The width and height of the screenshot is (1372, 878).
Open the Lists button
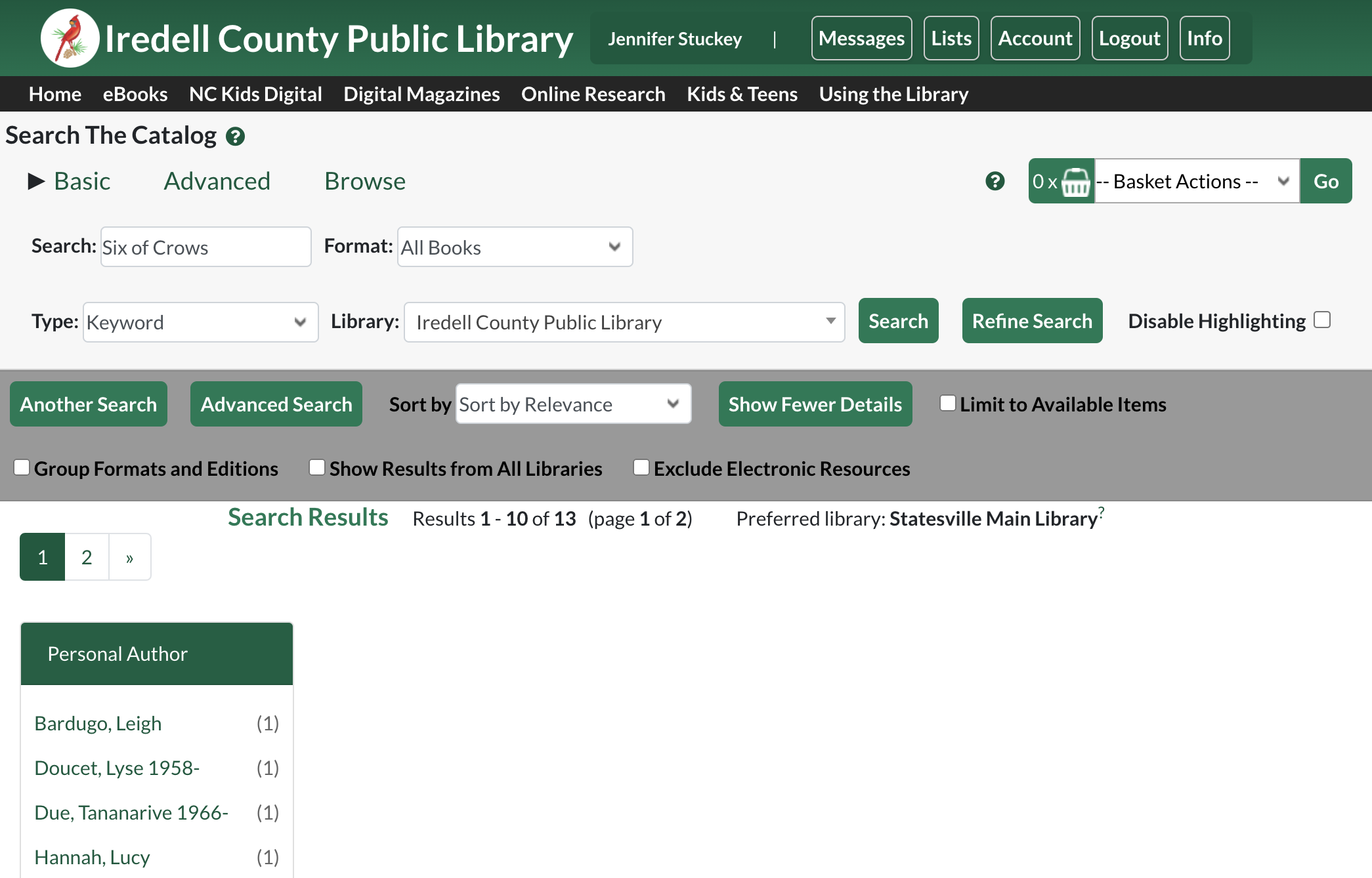(951, 38)
